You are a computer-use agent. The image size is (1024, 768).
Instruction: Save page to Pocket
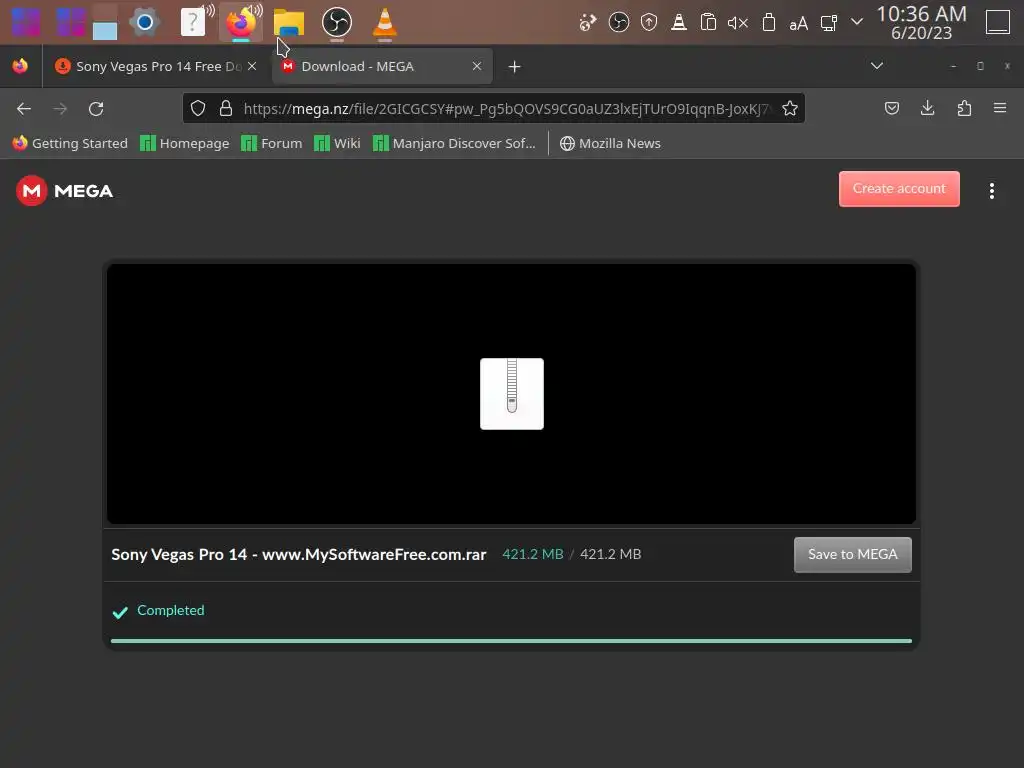click(891, 108)
